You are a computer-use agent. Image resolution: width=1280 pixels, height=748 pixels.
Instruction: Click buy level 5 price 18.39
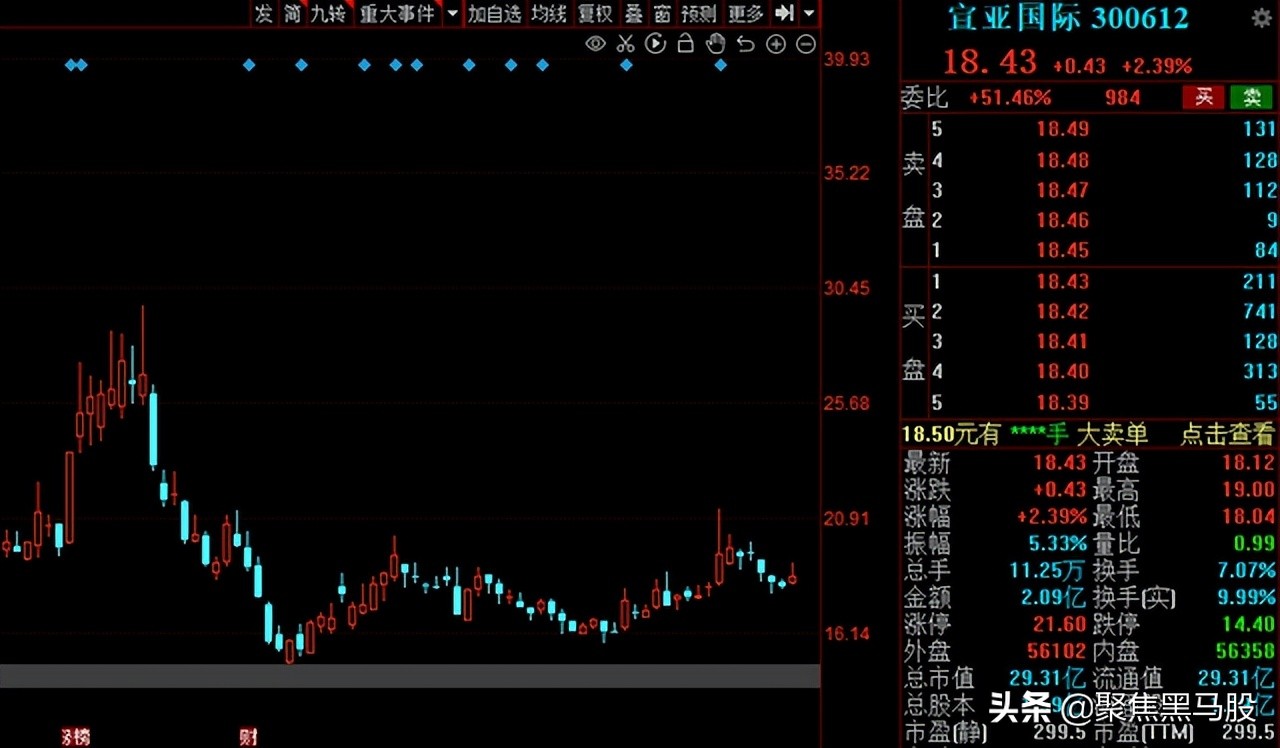[x=1062, y=402]
